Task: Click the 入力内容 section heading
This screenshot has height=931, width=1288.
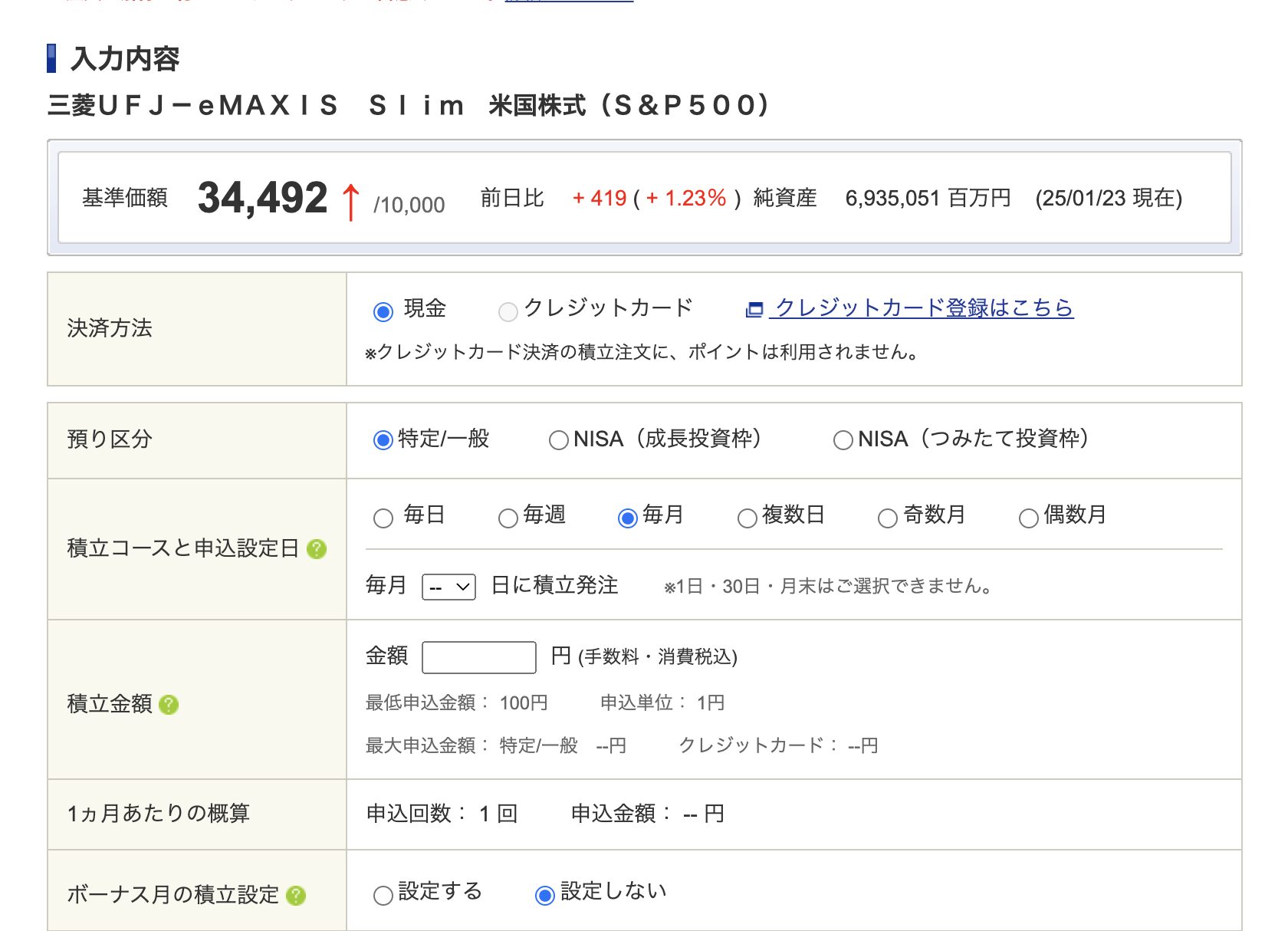Action: click(x=125, y=59)
